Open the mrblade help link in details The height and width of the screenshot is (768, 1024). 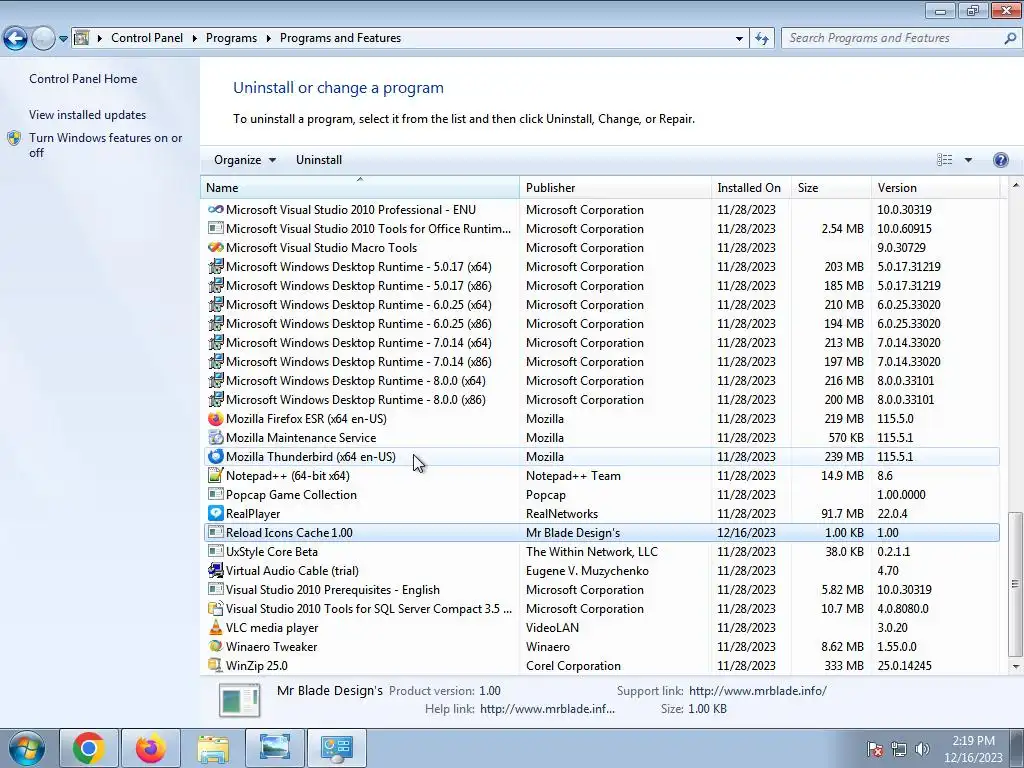click(x=547, y=709)
